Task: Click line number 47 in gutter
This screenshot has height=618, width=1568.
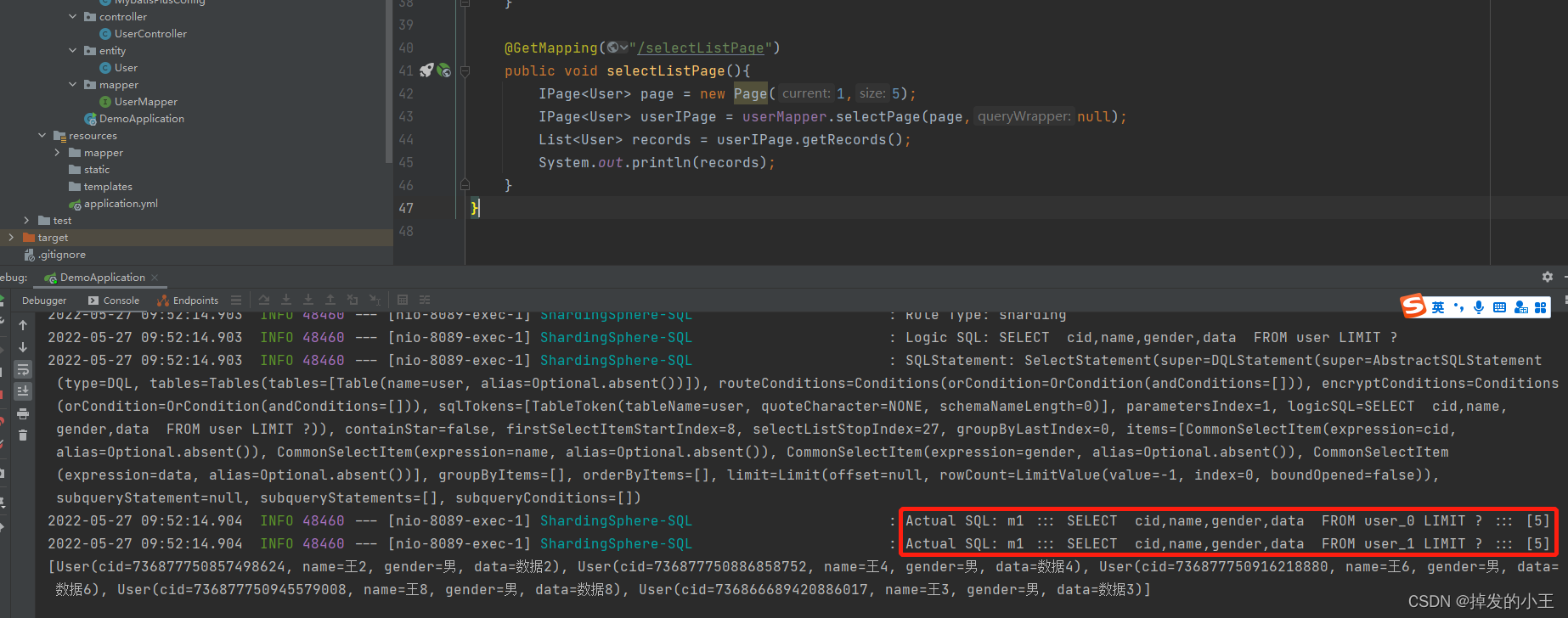Action: 406,208
